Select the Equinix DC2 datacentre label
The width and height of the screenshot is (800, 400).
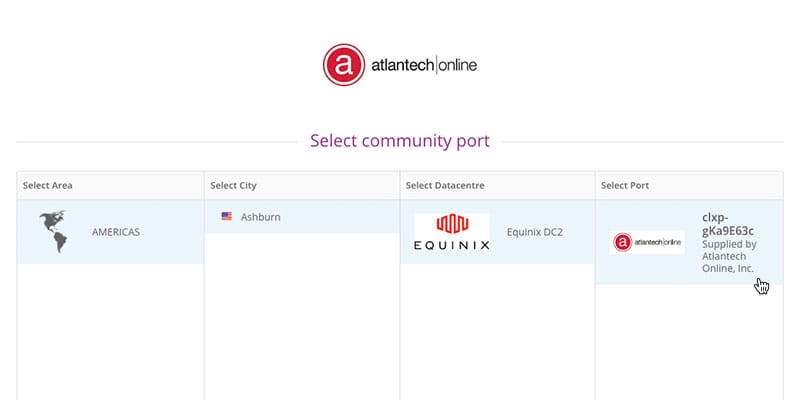coord(535,232)
